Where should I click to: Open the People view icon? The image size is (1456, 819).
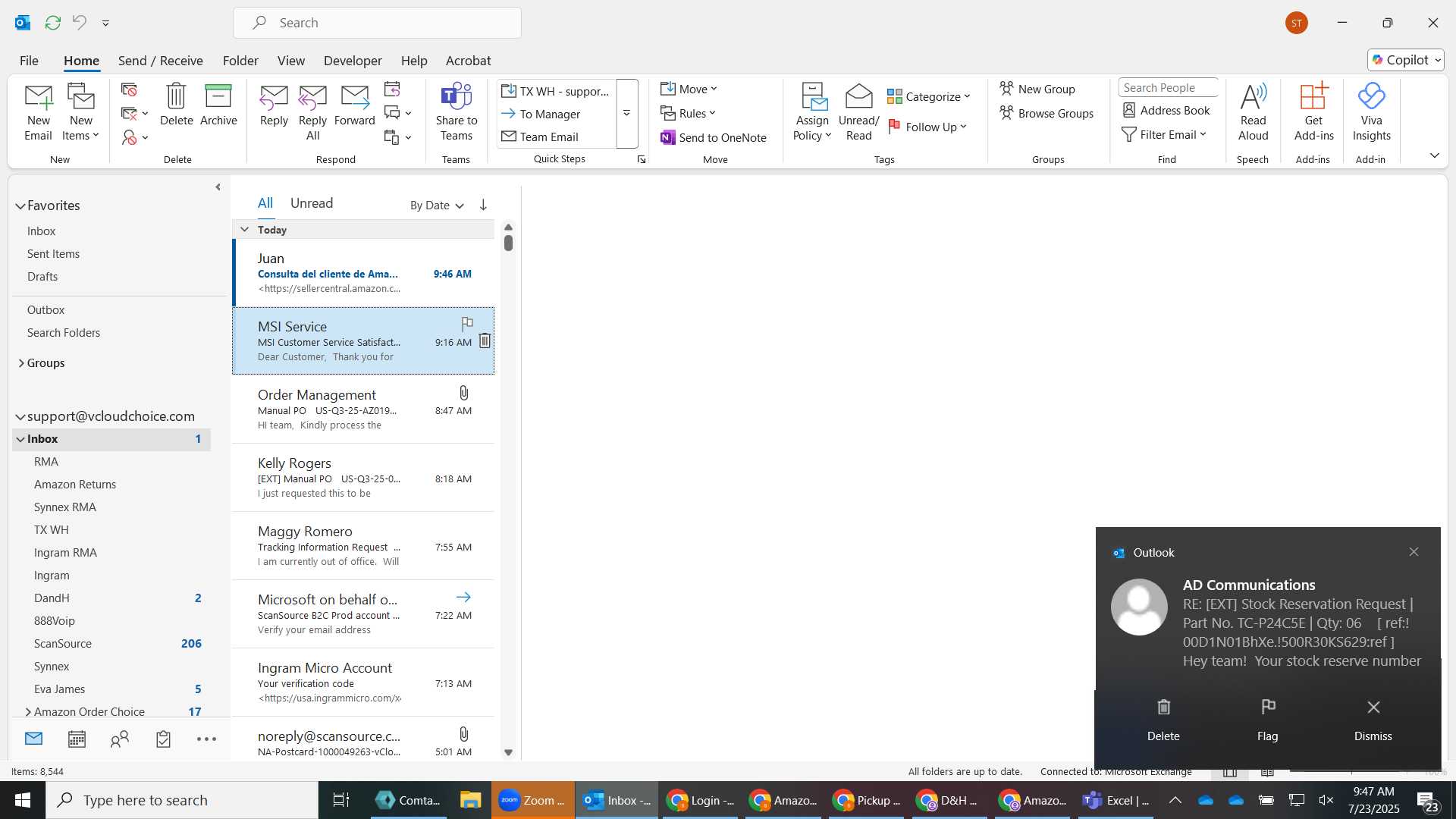pos(120,739)
